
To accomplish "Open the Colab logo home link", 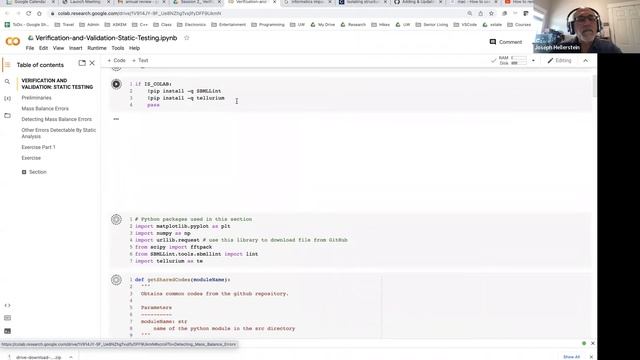I will [13, 41].
